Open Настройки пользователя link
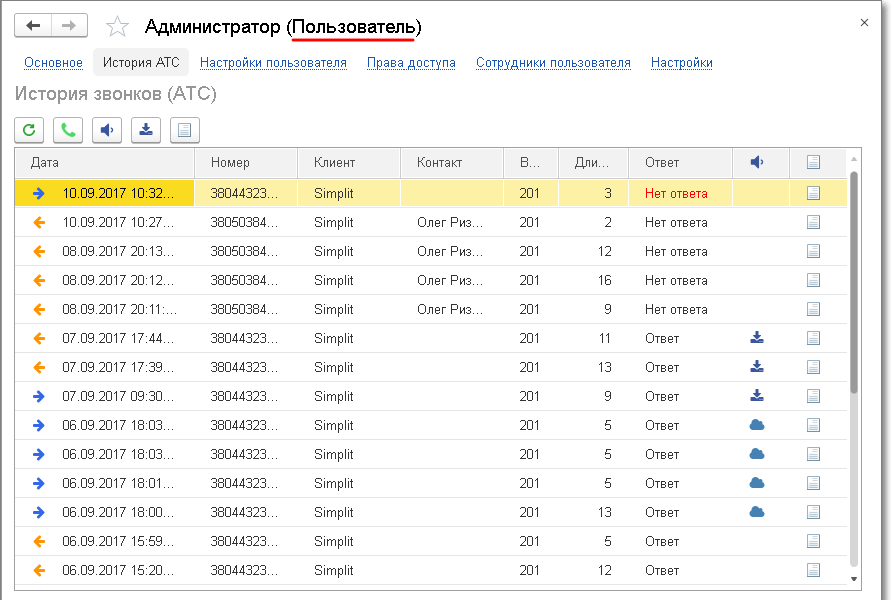Image resolution: width=891 pixels, height=600 pixels. coord(273,63)
